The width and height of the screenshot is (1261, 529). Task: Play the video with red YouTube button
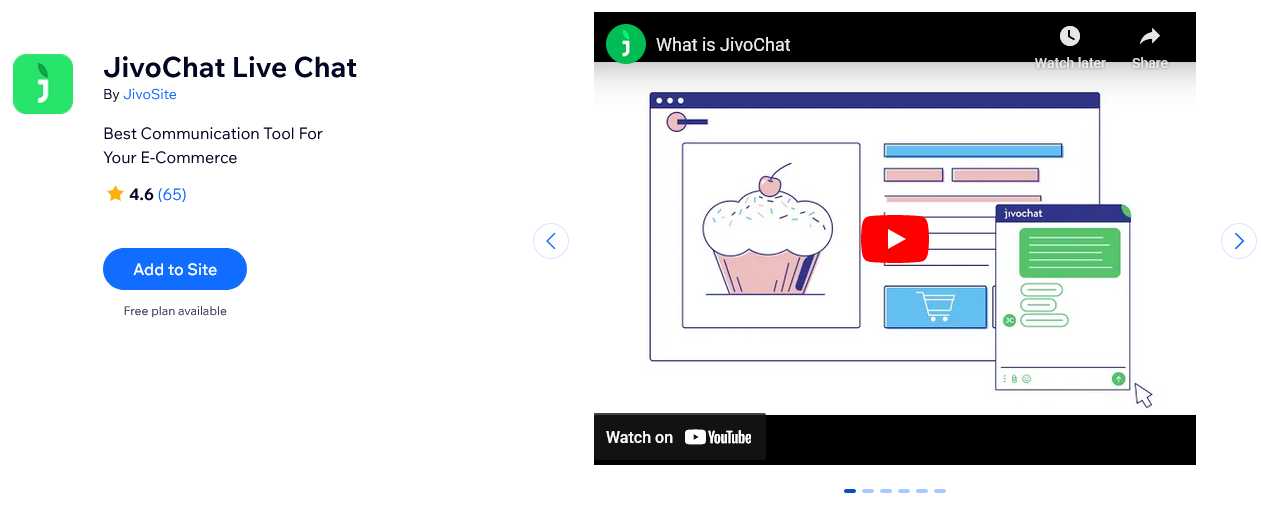894,239
